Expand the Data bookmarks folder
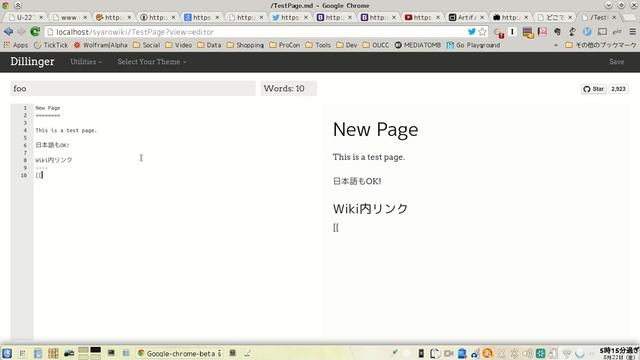Screen dimensions: 640x360 click(209, 45)
